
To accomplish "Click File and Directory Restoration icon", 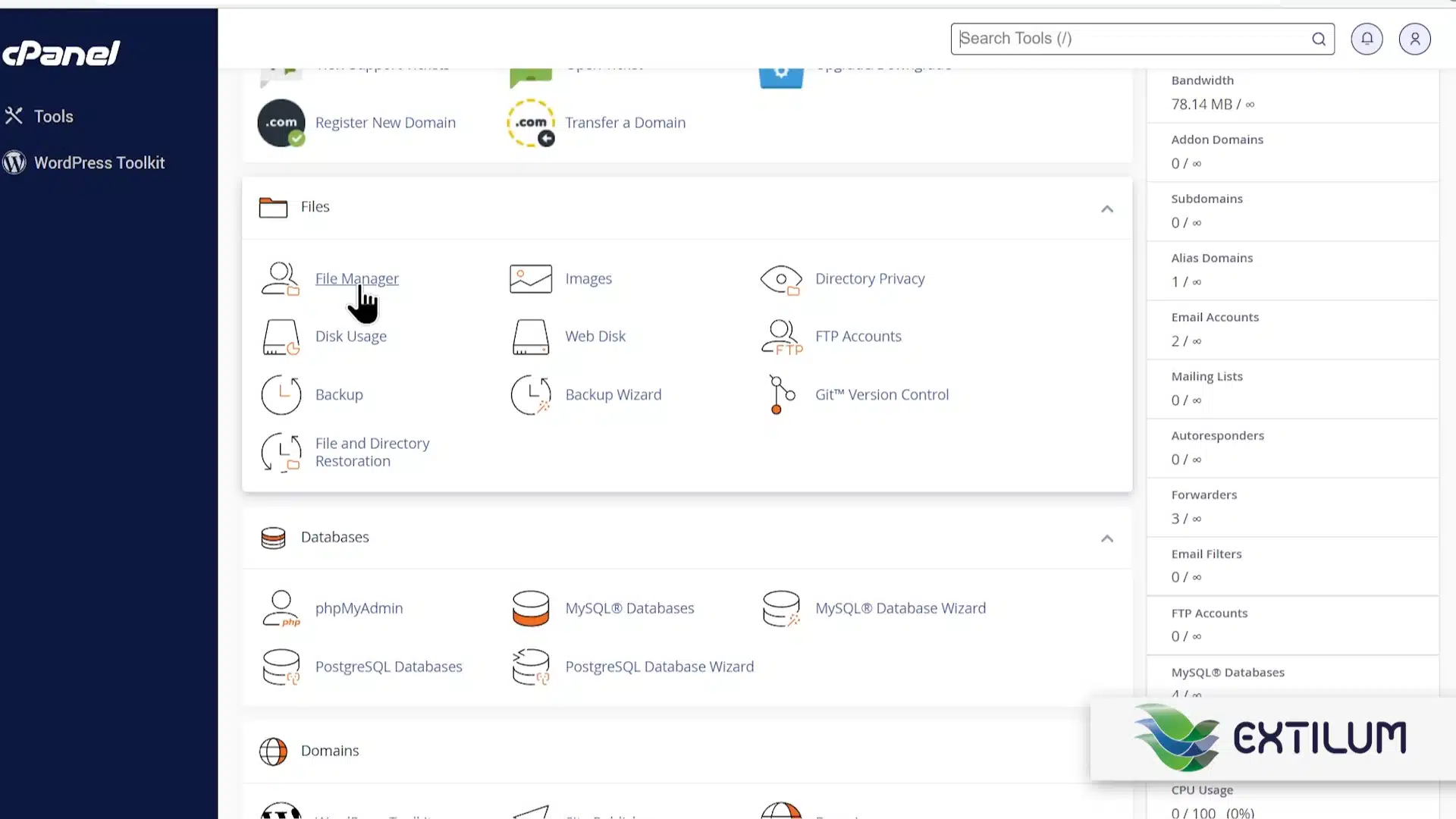I will coord(281,453).
